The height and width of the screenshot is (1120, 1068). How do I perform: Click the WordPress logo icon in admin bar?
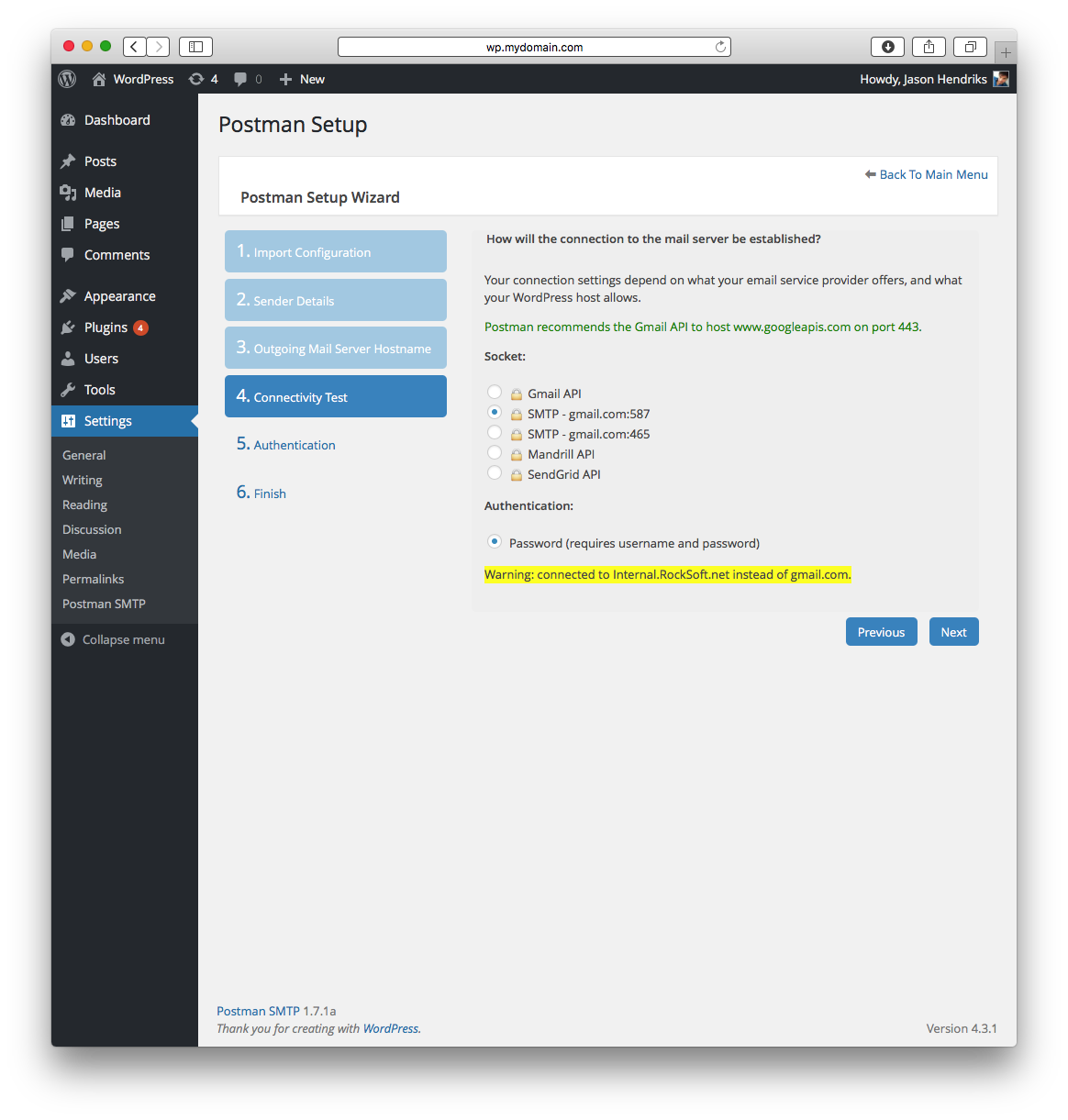(x=67, y=79)
